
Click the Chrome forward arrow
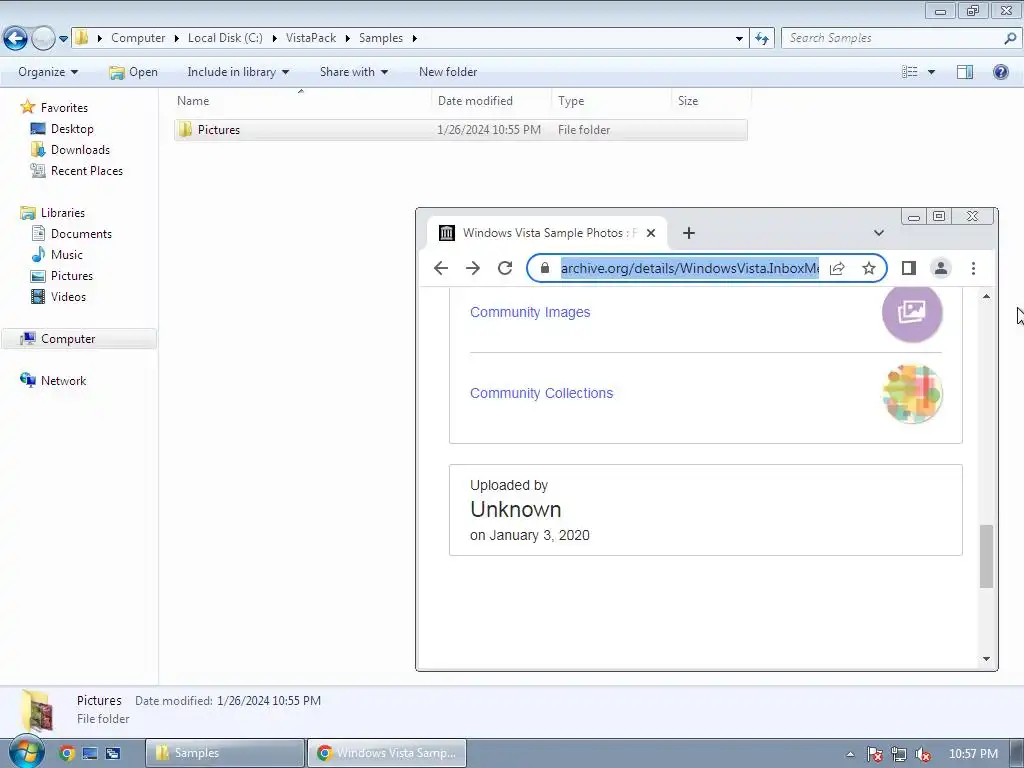473,268
